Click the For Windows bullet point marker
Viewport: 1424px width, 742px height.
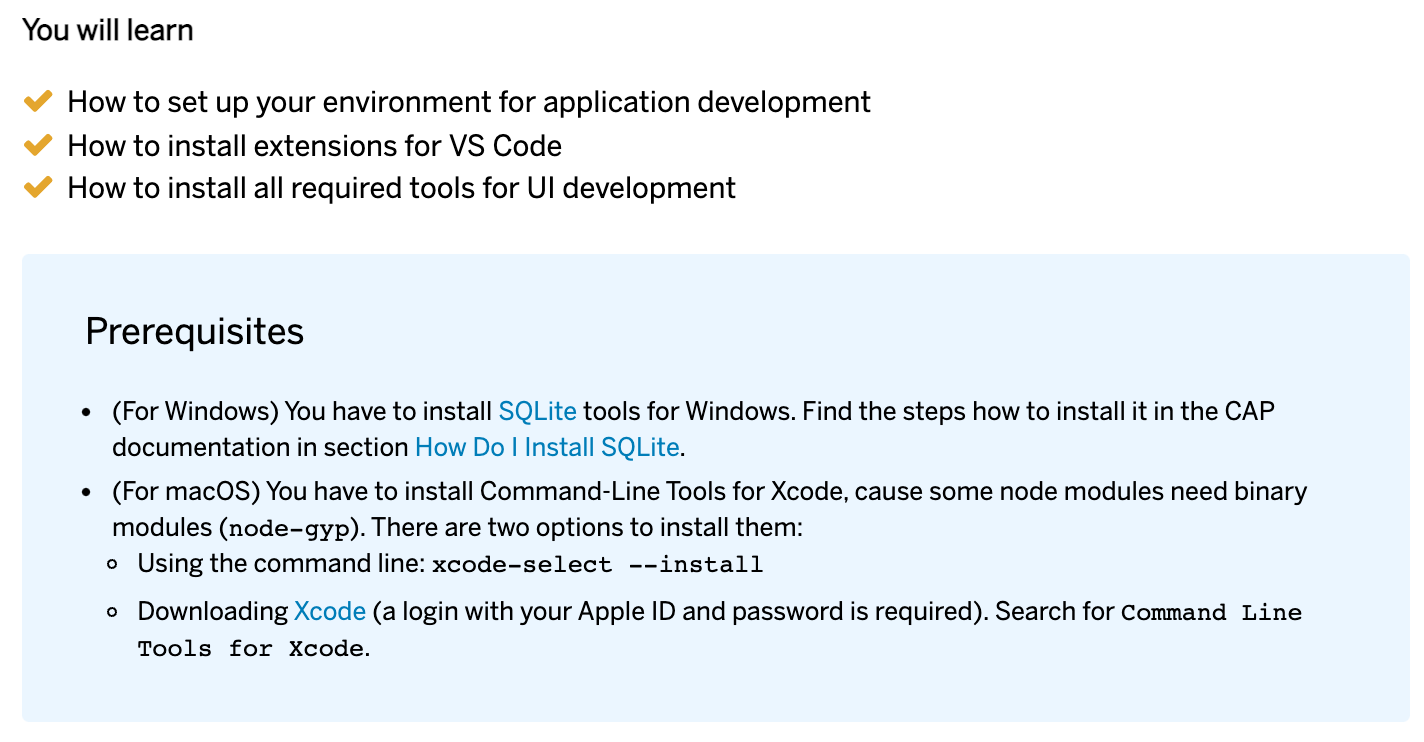[86, 412]
